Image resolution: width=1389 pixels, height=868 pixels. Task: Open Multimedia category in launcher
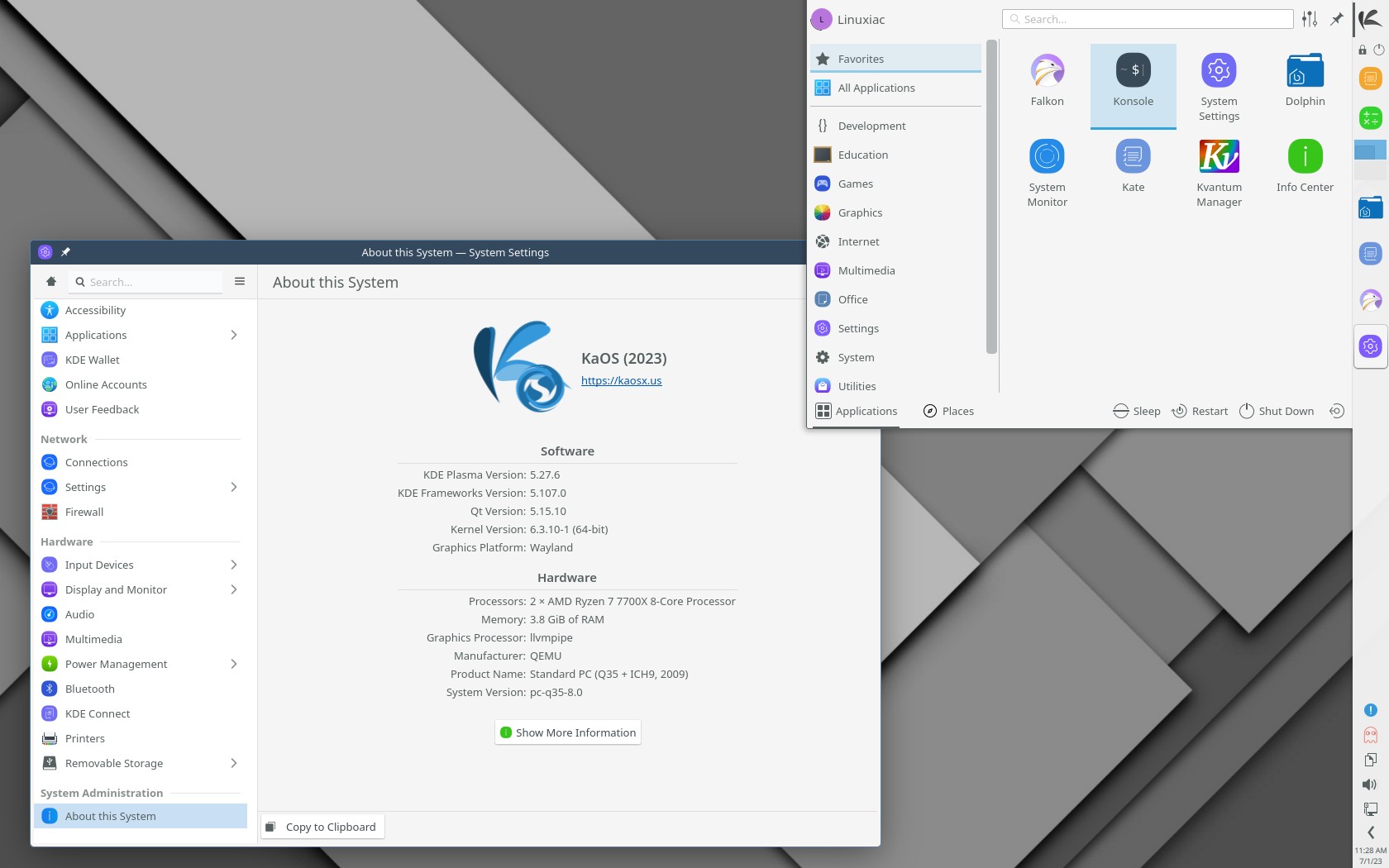895,270
